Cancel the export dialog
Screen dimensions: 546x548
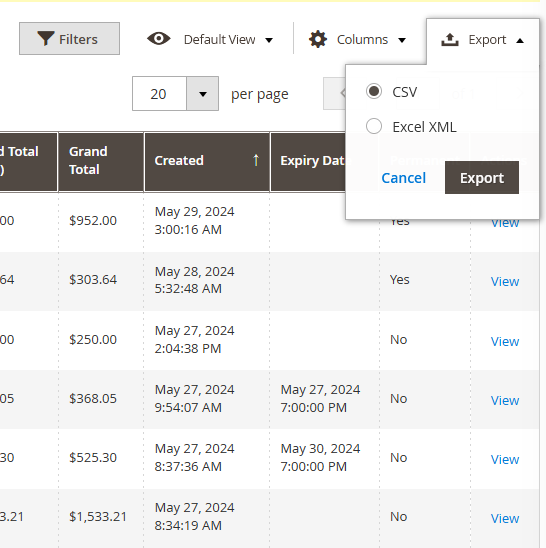tap(403, 178)
